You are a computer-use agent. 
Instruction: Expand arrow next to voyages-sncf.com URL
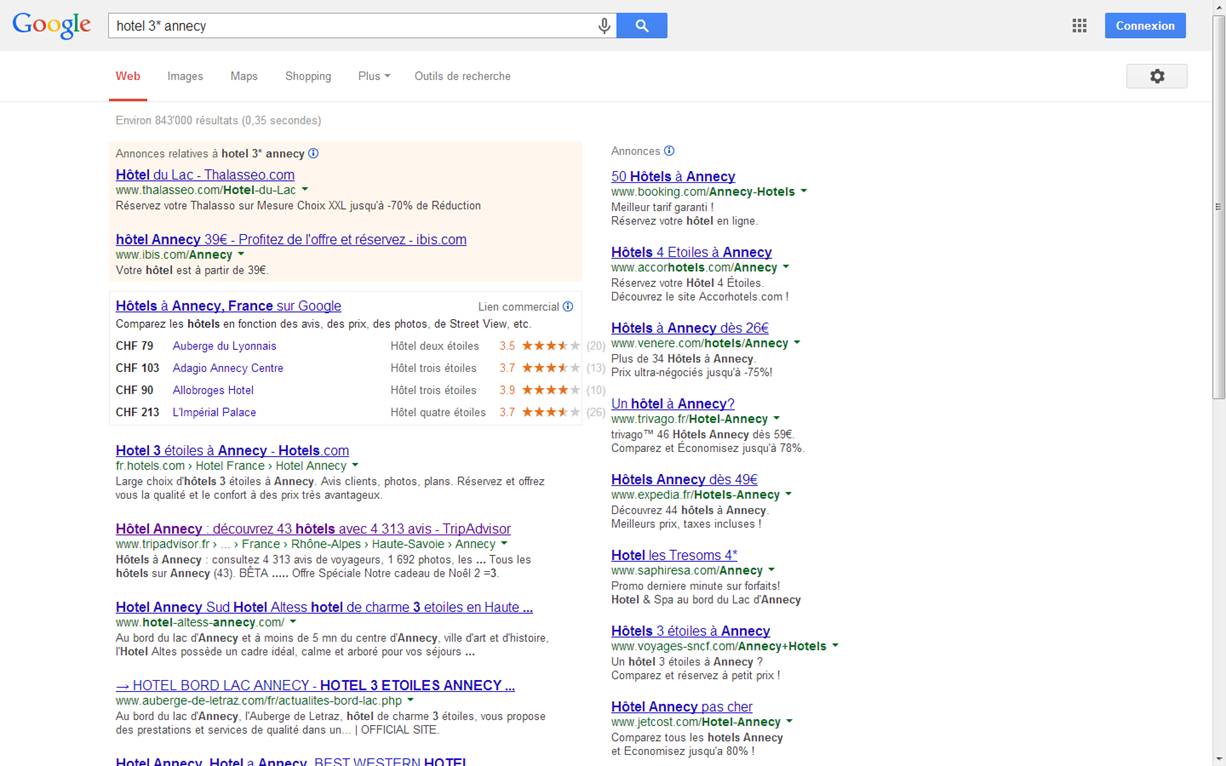tap(835, 645)
